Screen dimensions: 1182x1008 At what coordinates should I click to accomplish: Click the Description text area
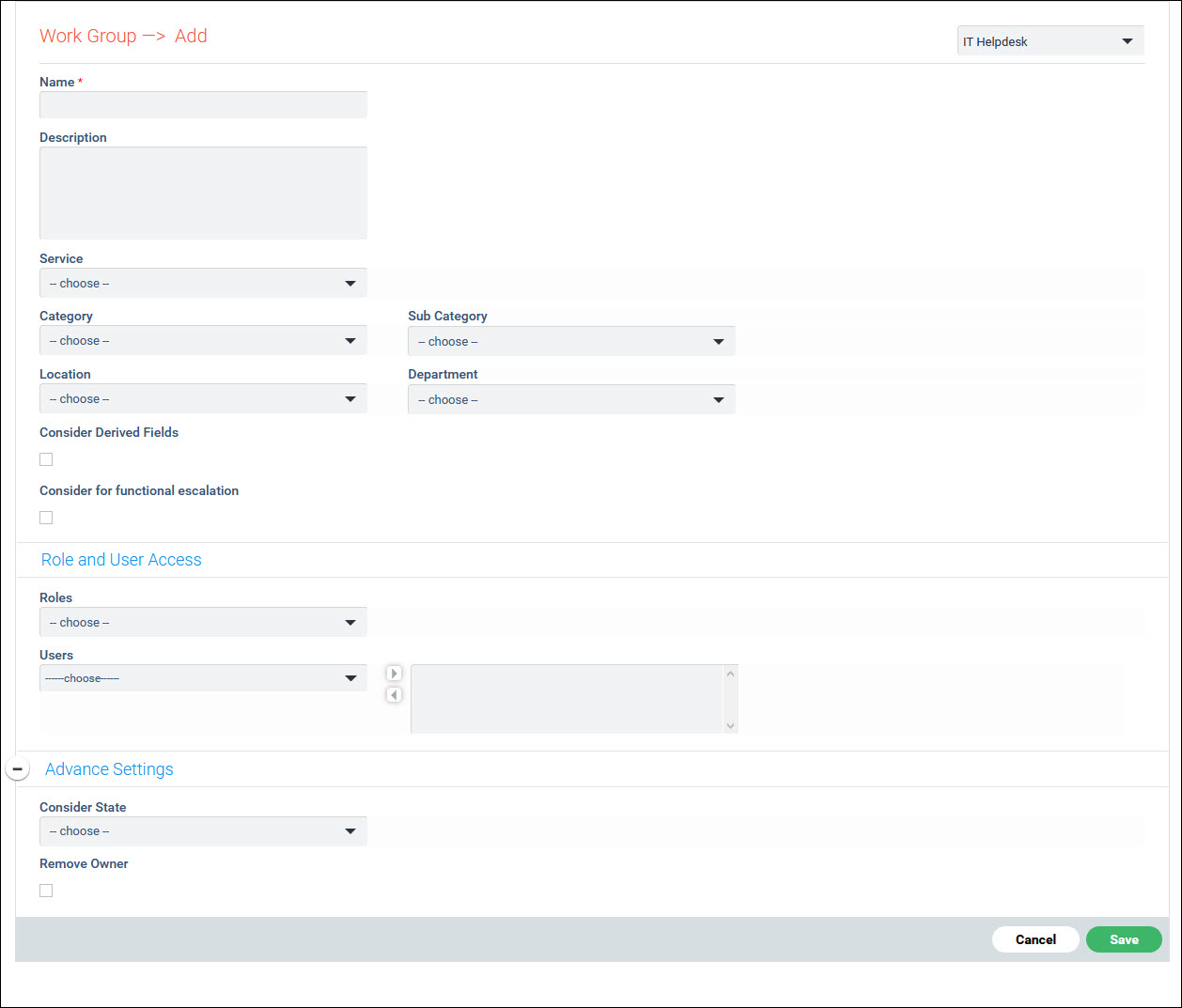(203, 193)
